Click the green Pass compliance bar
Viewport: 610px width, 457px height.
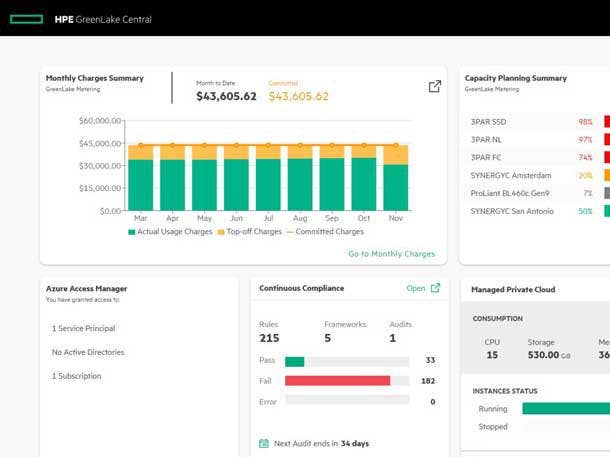click(294, 361)
